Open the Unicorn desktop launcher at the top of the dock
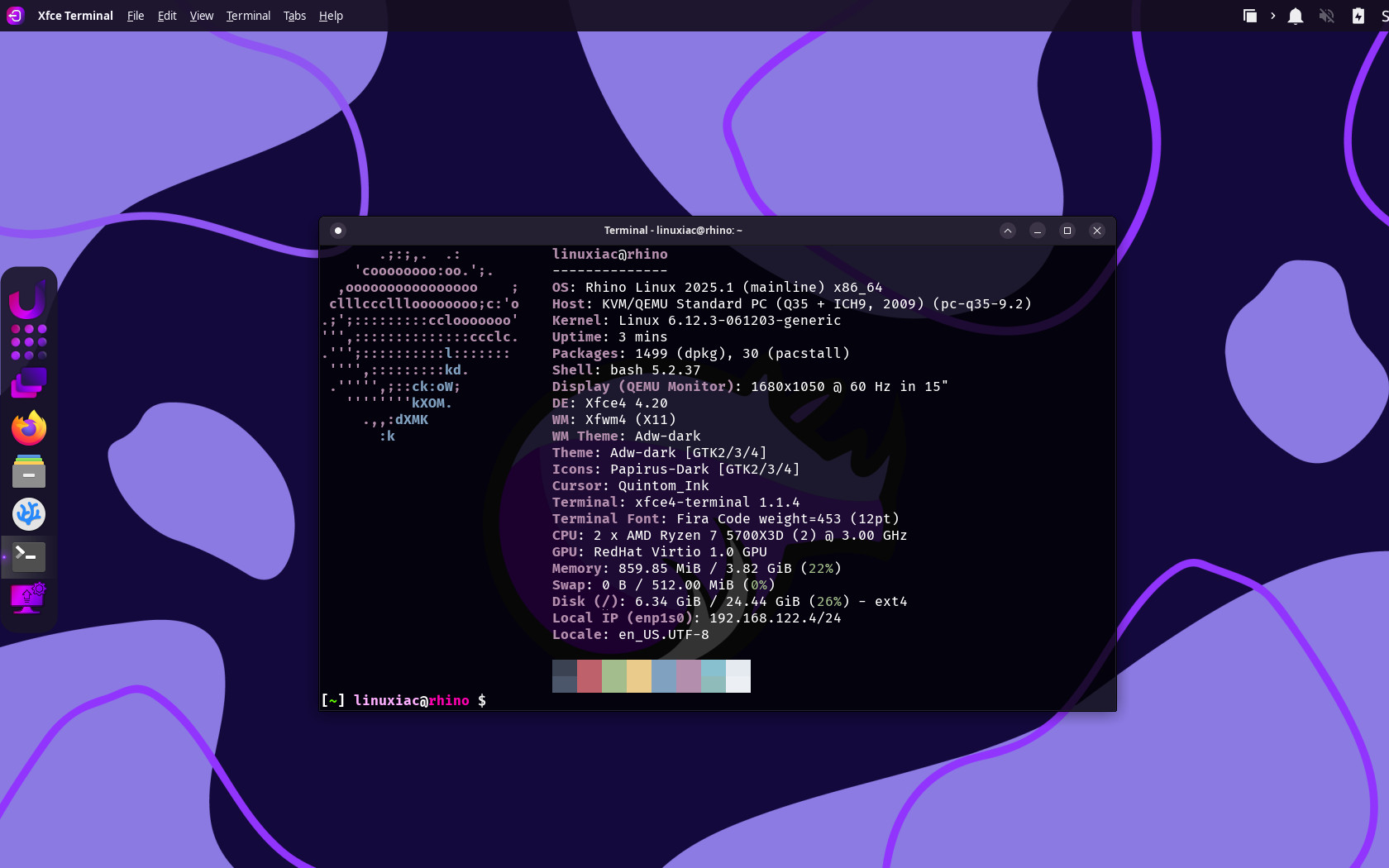Screen dimensions: 1389x868 click(x=28, y=299)
